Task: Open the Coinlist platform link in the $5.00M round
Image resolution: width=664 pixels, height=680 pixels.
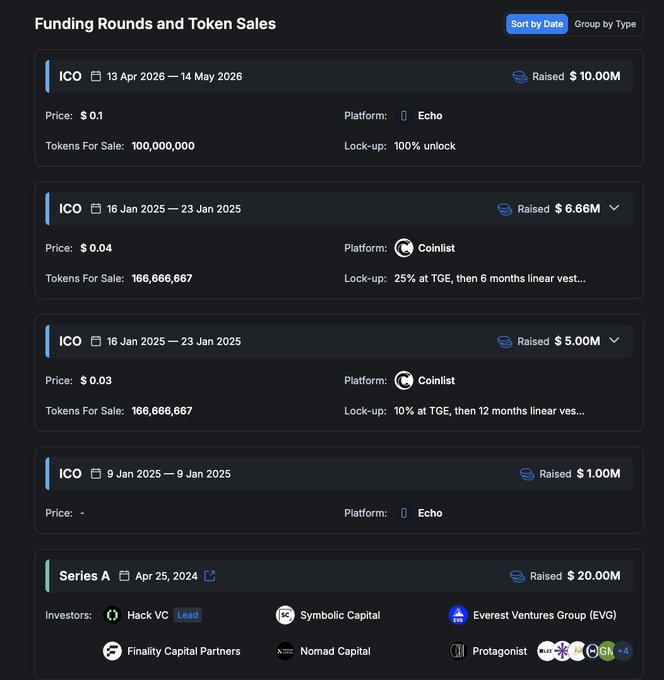Action: (436, 380)
